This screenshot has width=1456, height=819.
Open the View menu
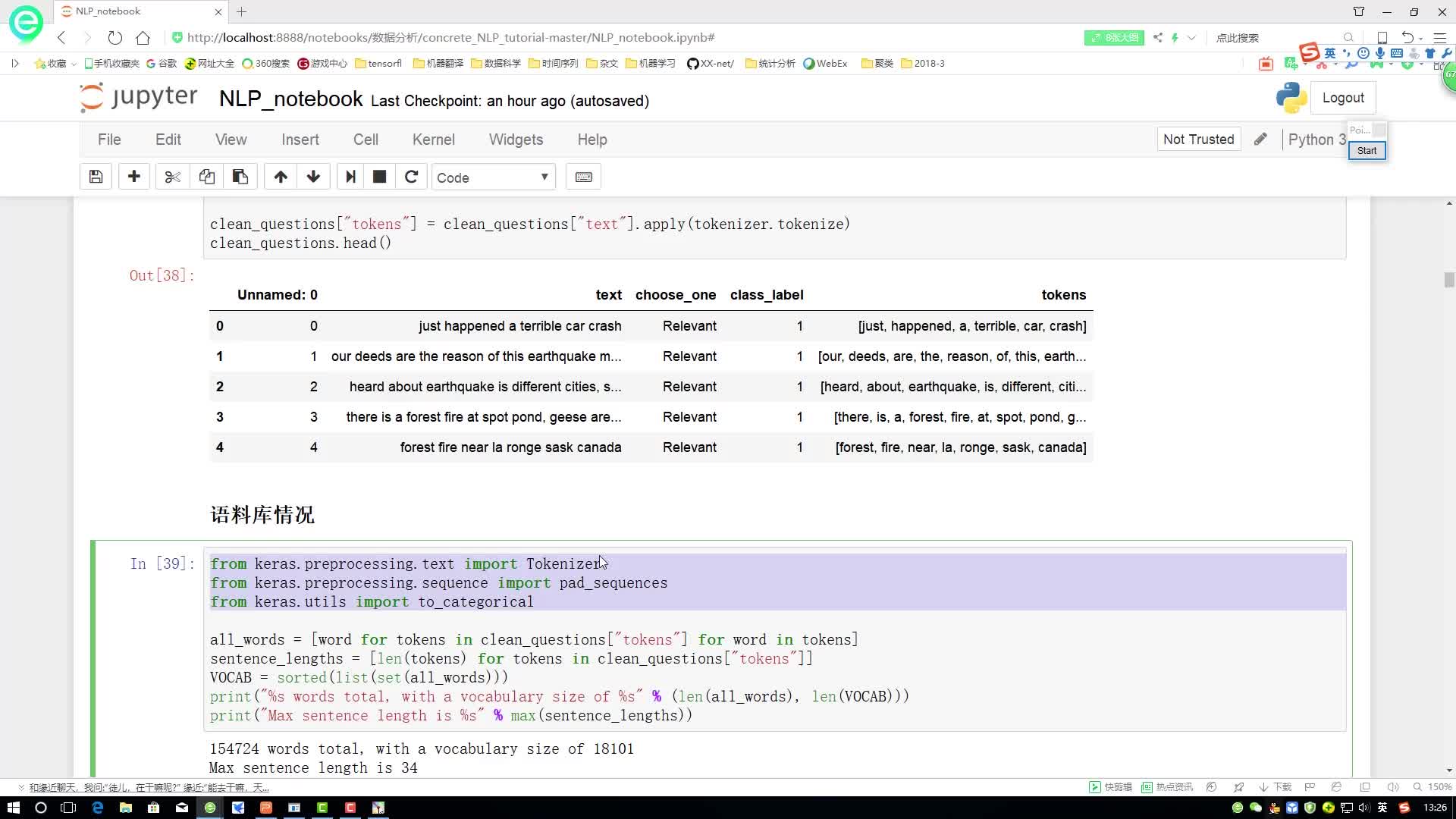(x=231, y=140)
